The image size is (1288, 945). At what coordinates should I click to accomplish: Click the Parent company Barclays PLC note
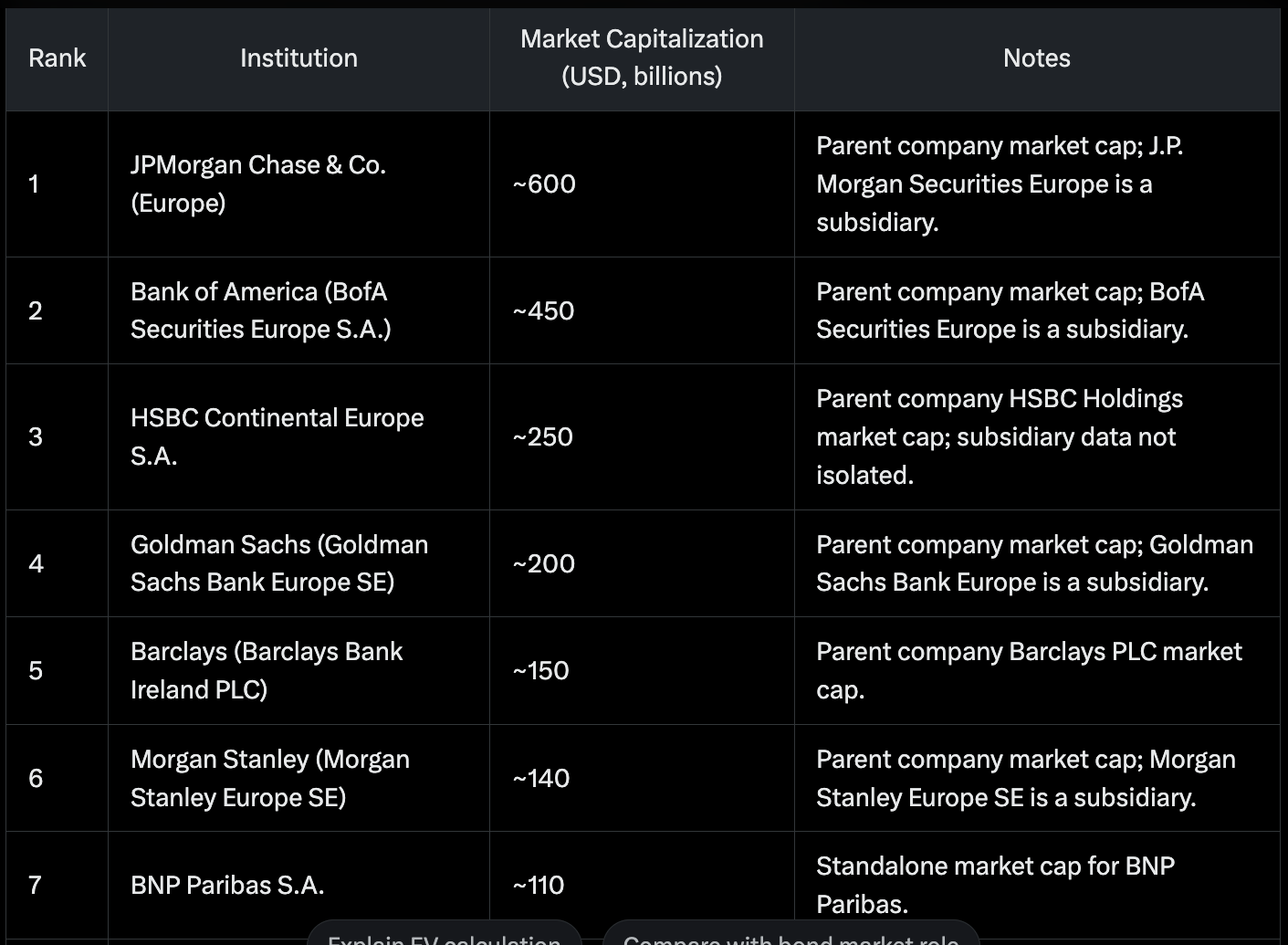[x=1029, y=670]
